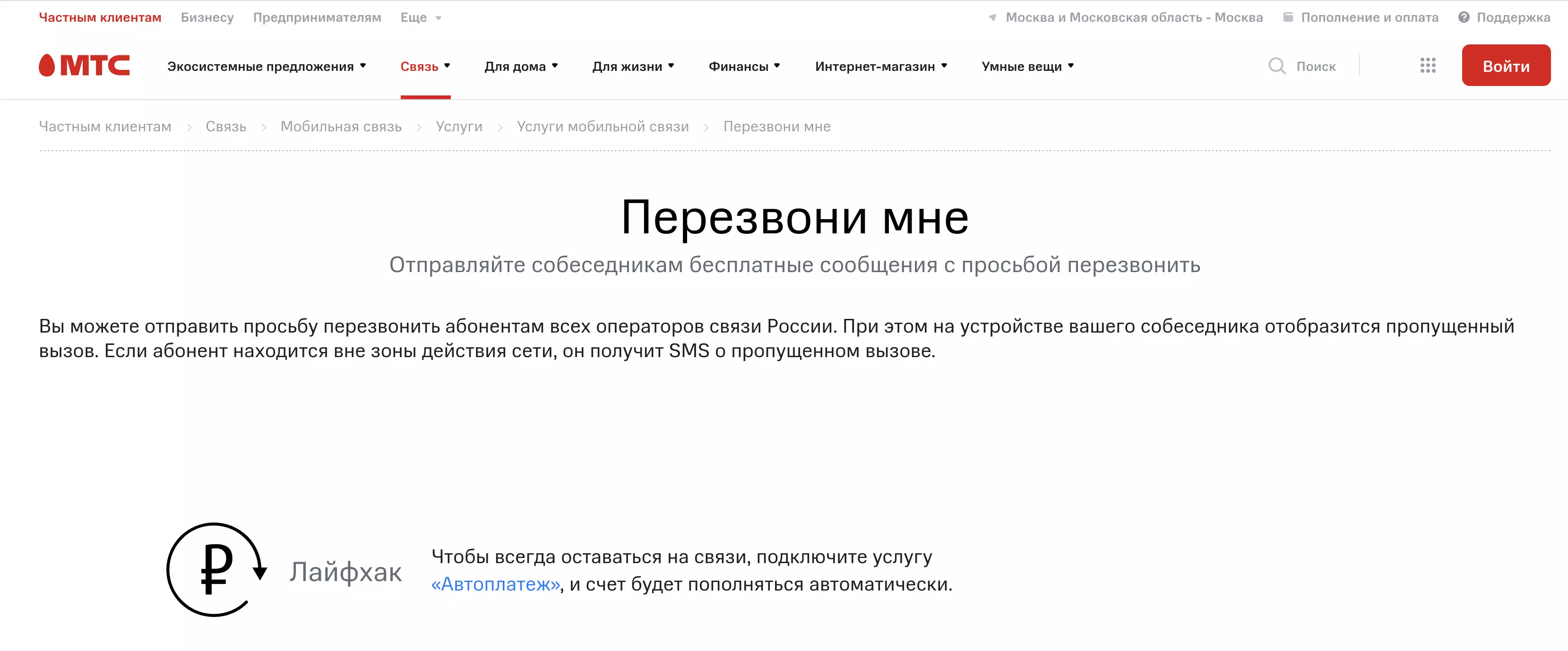Open Пополнение и оплата
Image resolution: width=1568 pixels, height=651 pixels.
click(x=1370, y=17)
